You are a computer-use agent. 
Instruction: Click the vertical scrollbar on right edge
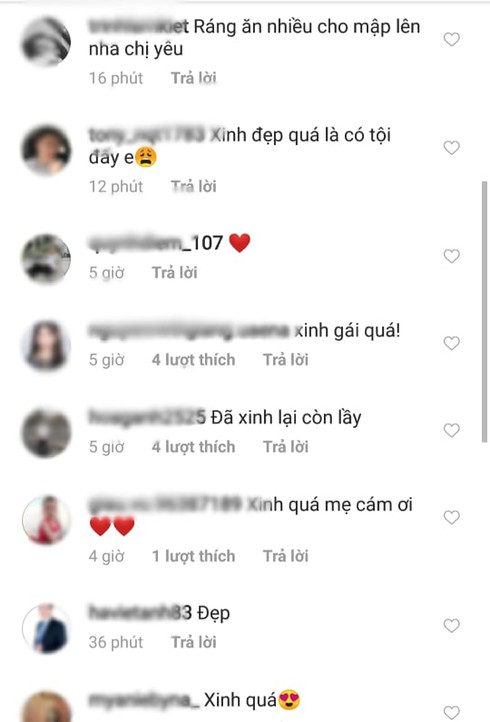point(484,312)
